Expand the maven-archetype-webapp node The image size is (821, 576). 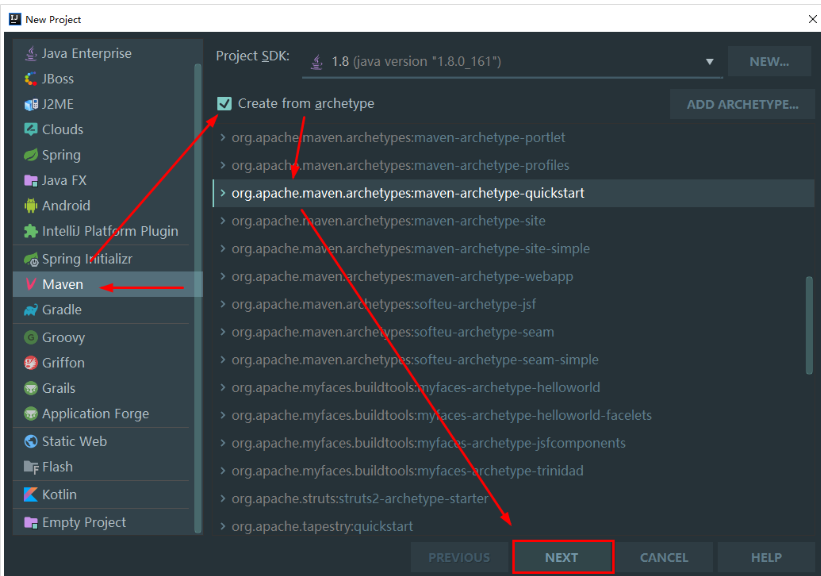(x=223, y=276)
